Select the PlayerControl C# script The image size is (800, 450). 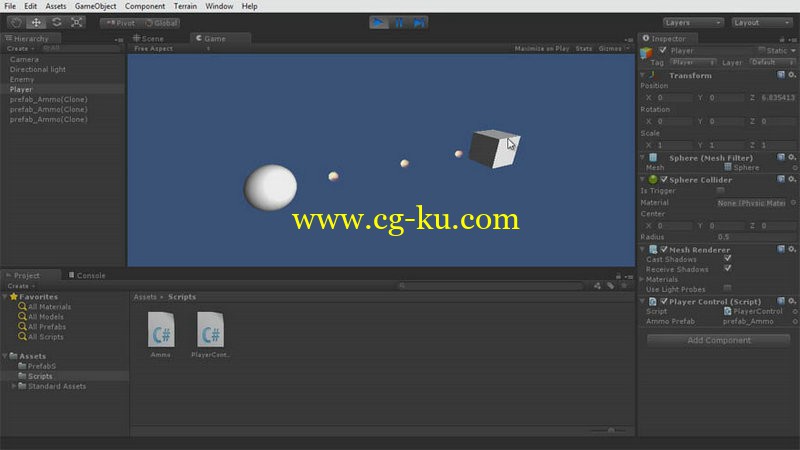click(210, 335)
